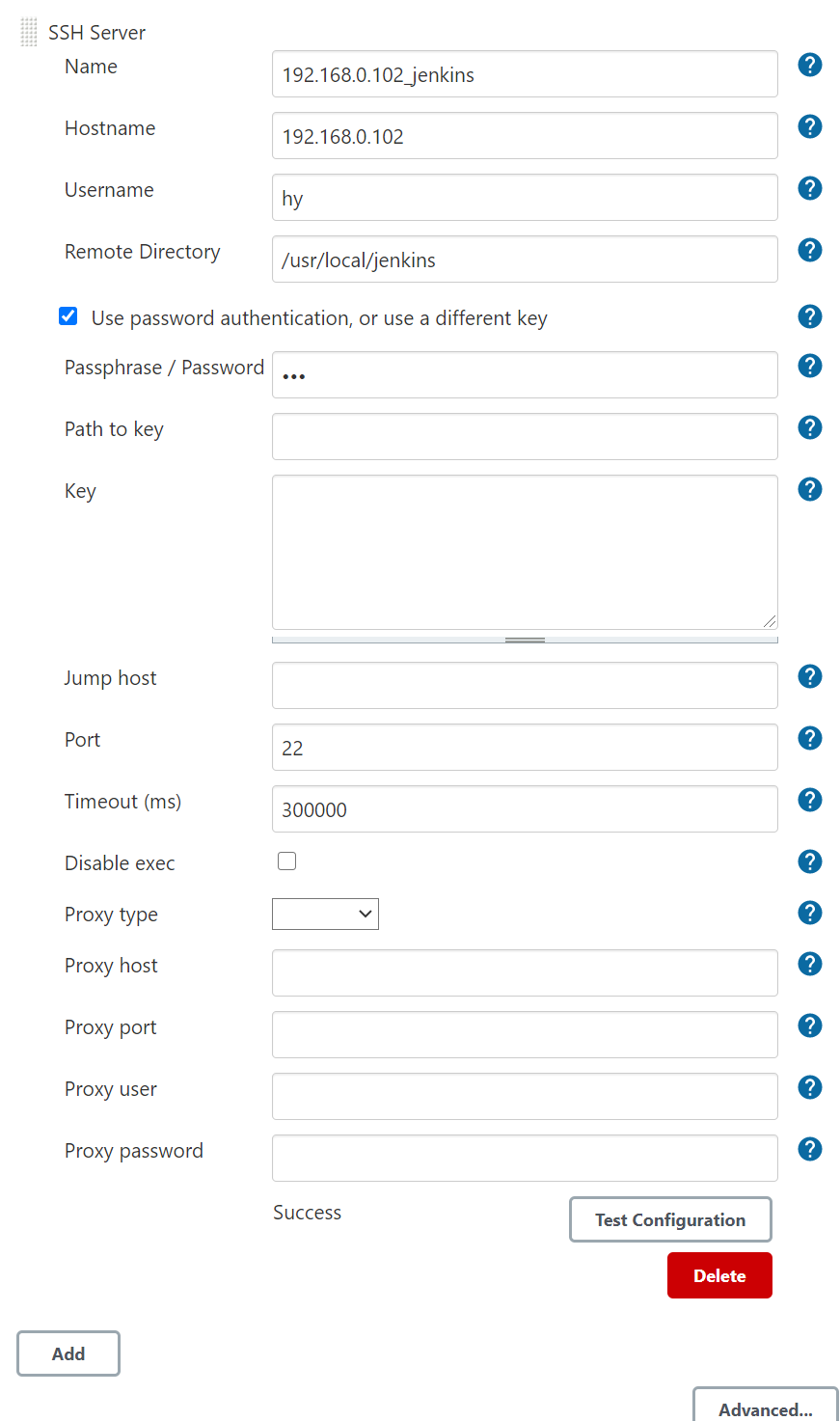Select the Username text field
The width and height of the screenshot is (840, 1421).
tap(525, 198)
